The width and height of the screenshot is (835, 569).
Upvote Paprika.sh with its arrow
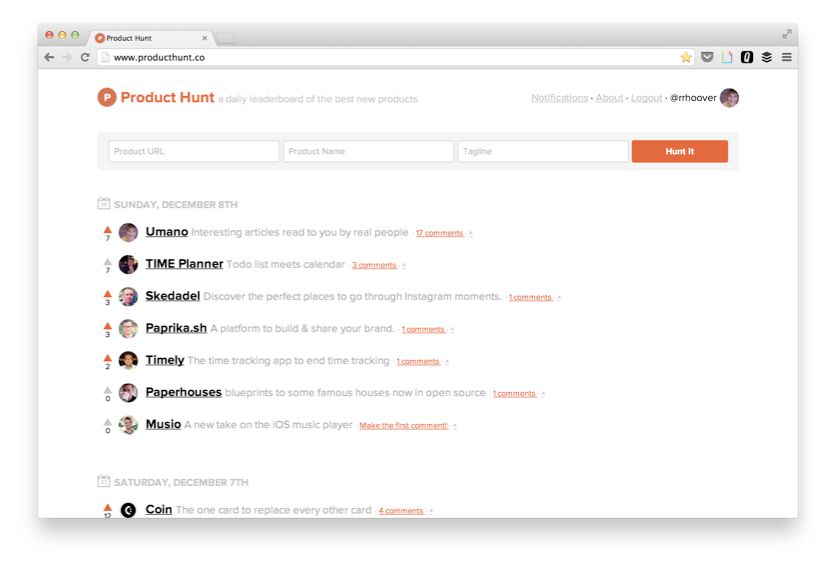click(x=108, y=326)
